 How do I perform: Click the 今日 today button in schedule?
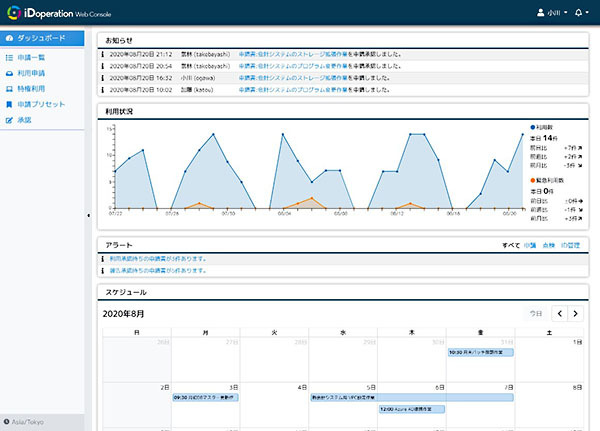[x=536, y=313]
